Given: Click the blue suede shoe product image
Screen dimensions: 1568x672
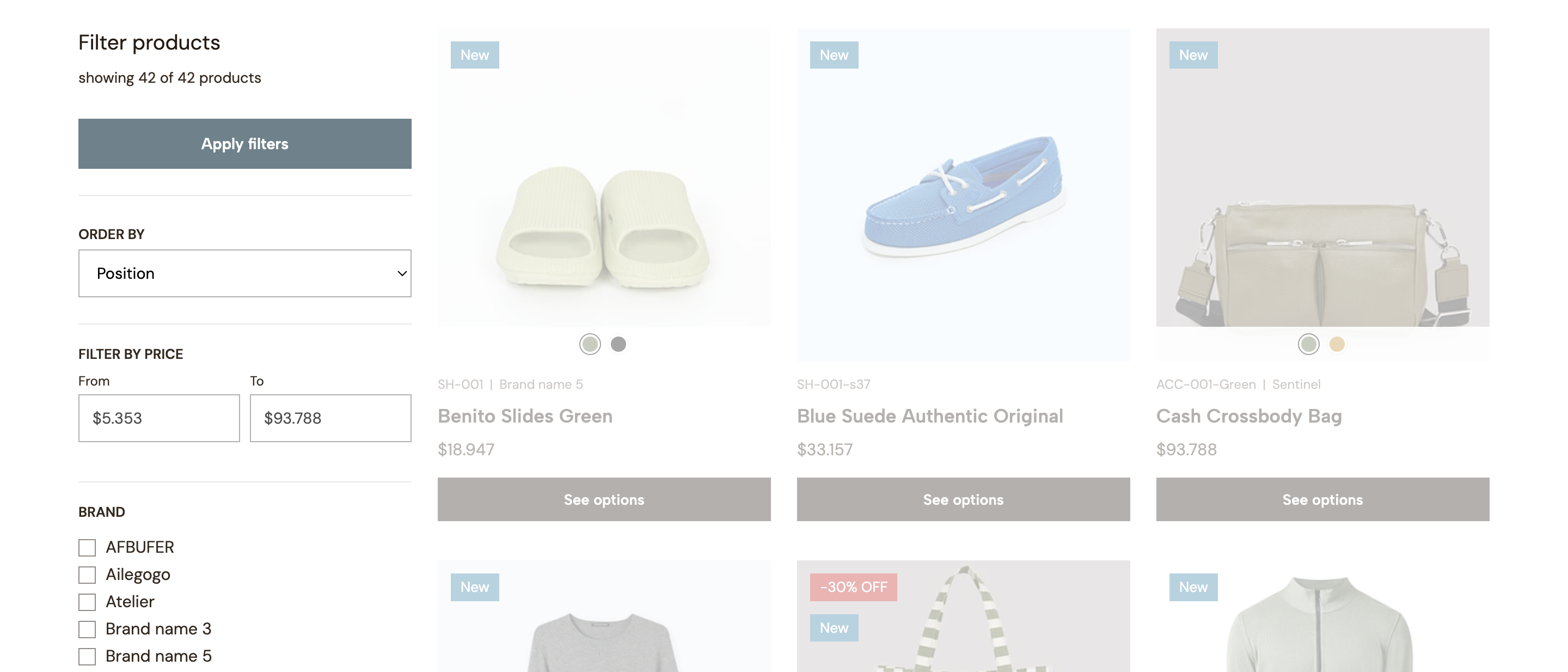Looking at the screenshot, I should click(963, 195).
